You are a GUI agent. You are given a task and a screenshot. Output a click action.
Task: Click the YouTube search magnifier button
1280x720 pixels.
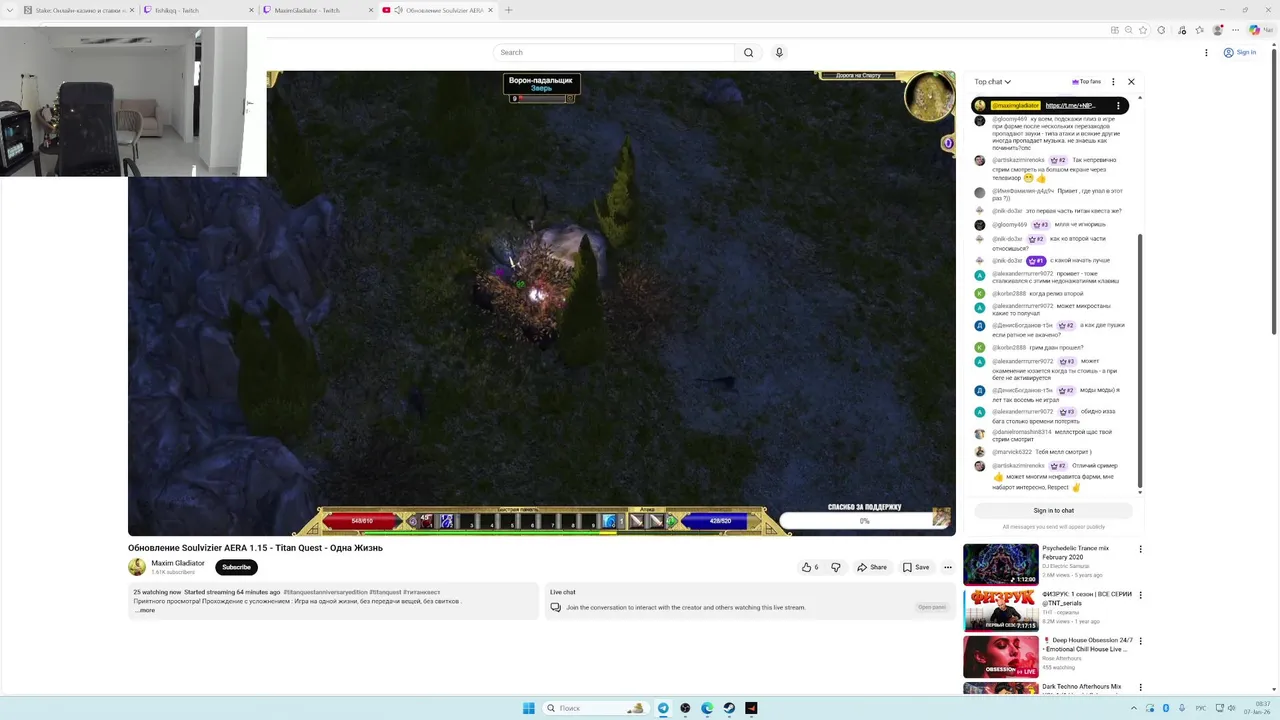[x=748, y=52]
